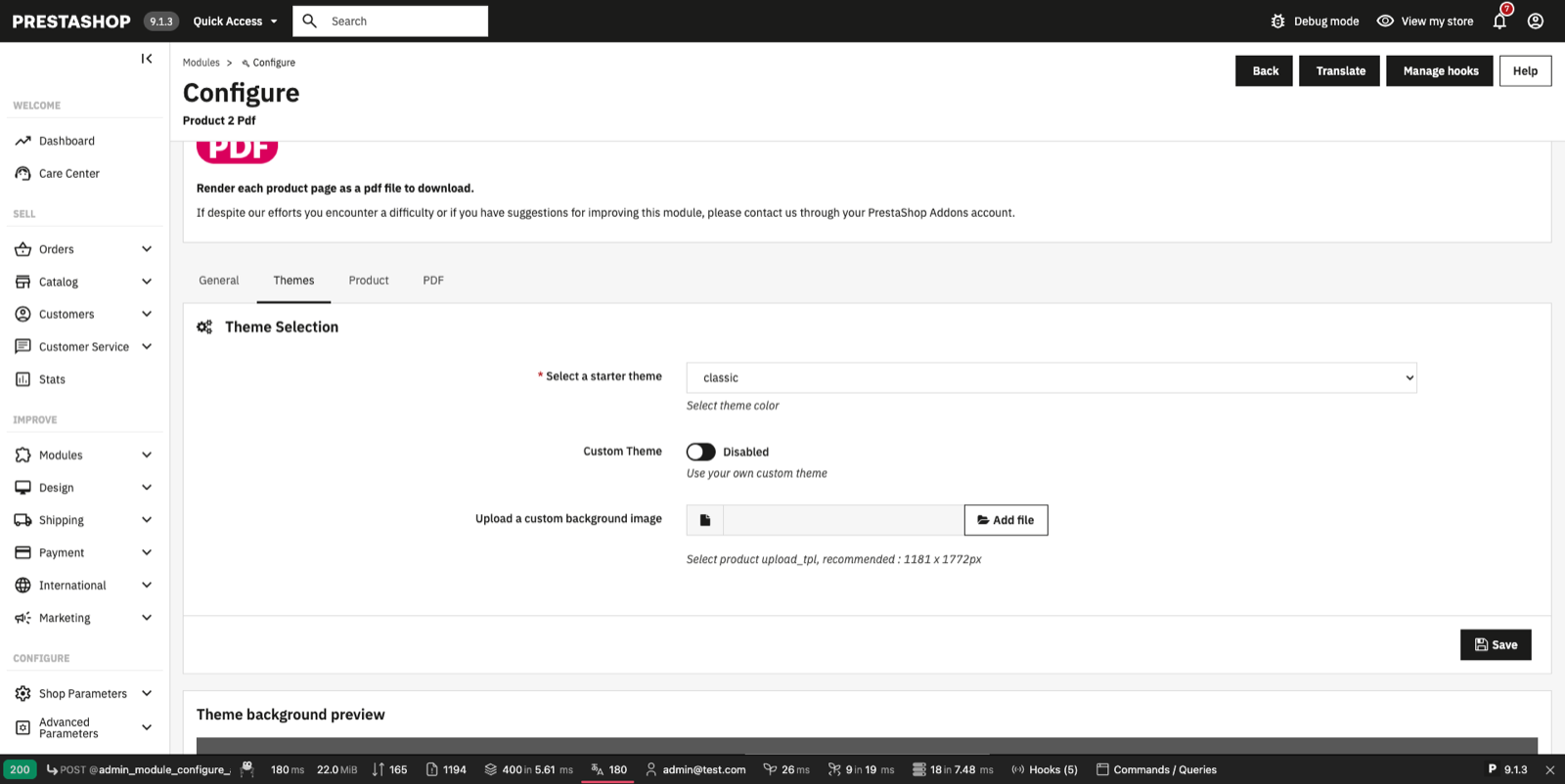
Task: Close the Symfony debug toolbar
Action: click(1549, 770)
